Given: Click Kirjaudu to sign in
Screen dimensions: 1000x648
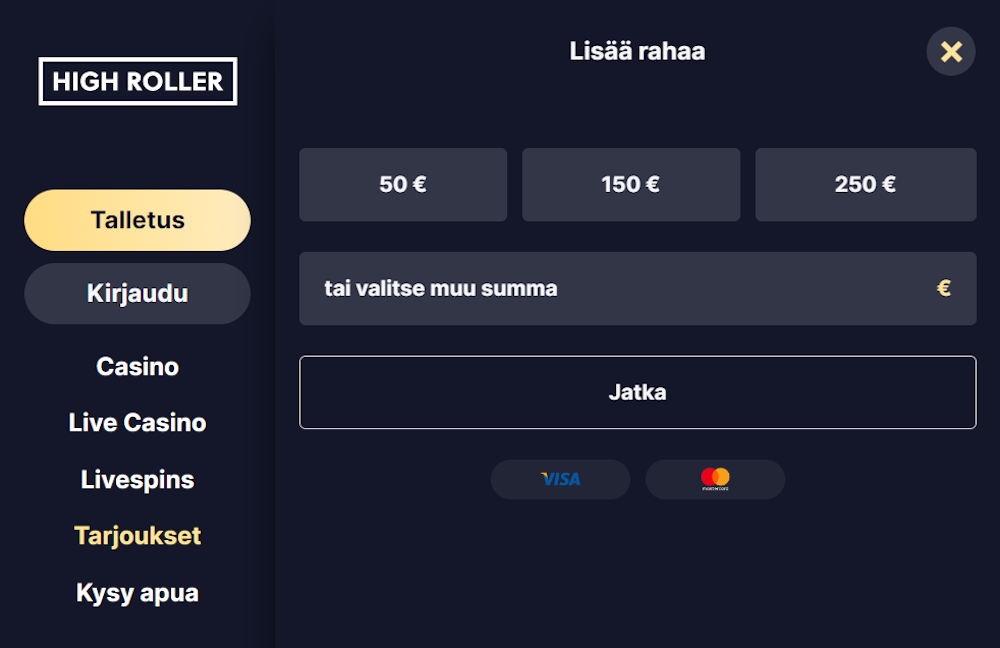Looking at the screenshot, I should (x=137, y=293).
